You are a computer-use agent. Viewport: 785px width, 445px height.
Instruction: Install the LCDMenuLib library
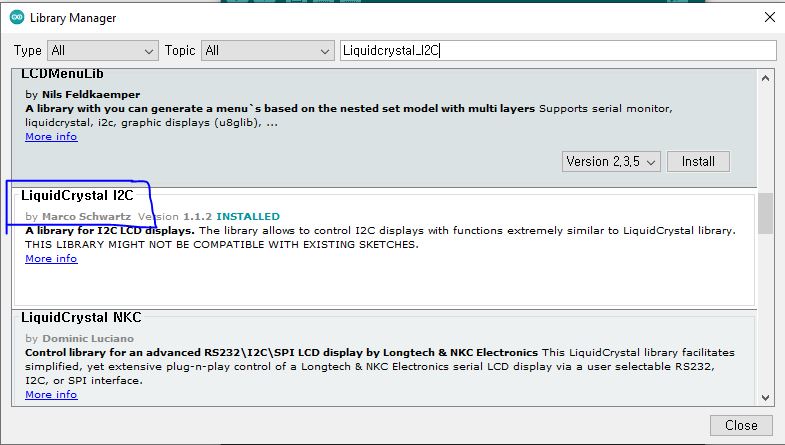point(698,162)
